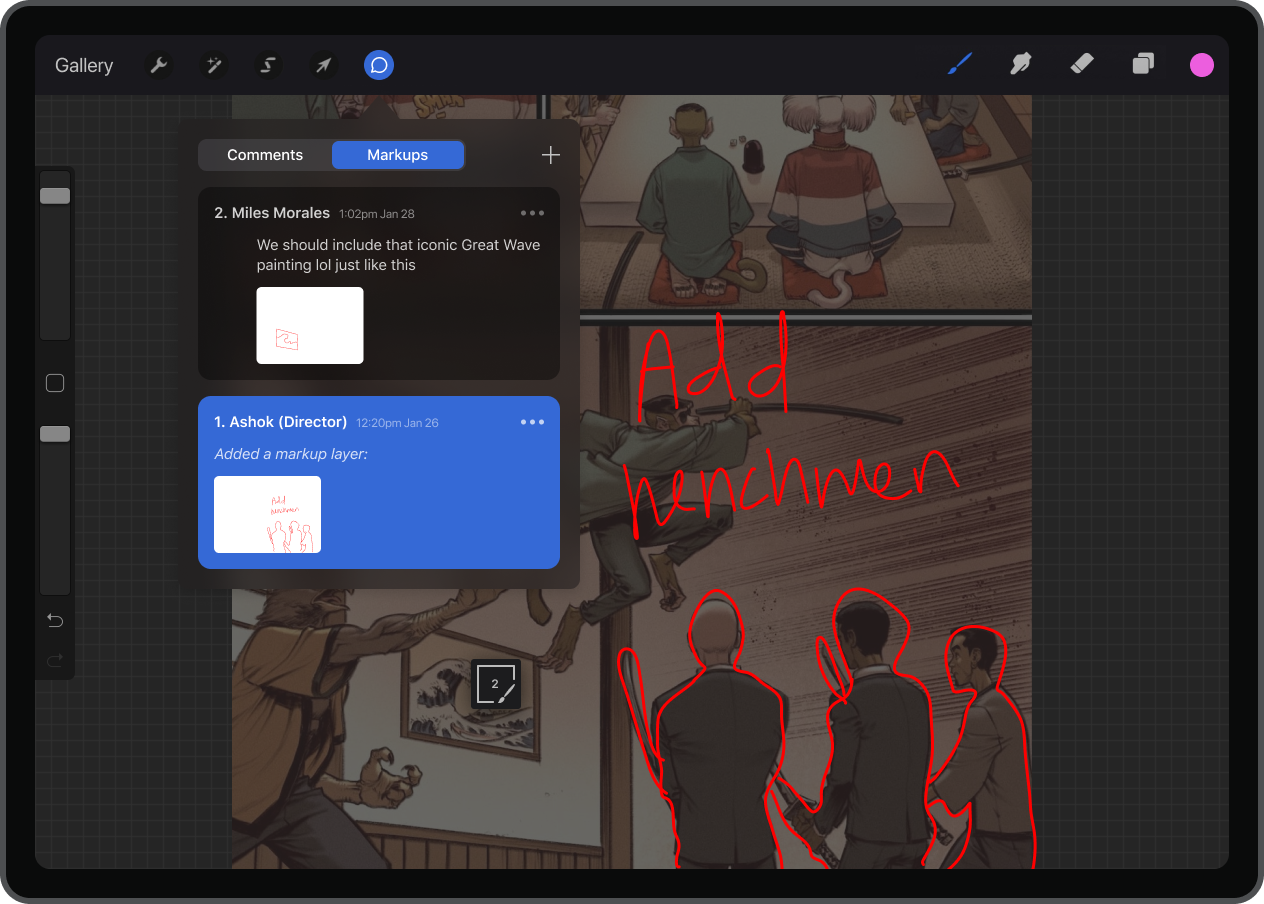Viewport: 1264px width, 904px height.
Task: Open options for Ashok (Director) comment
Action: 533,422
